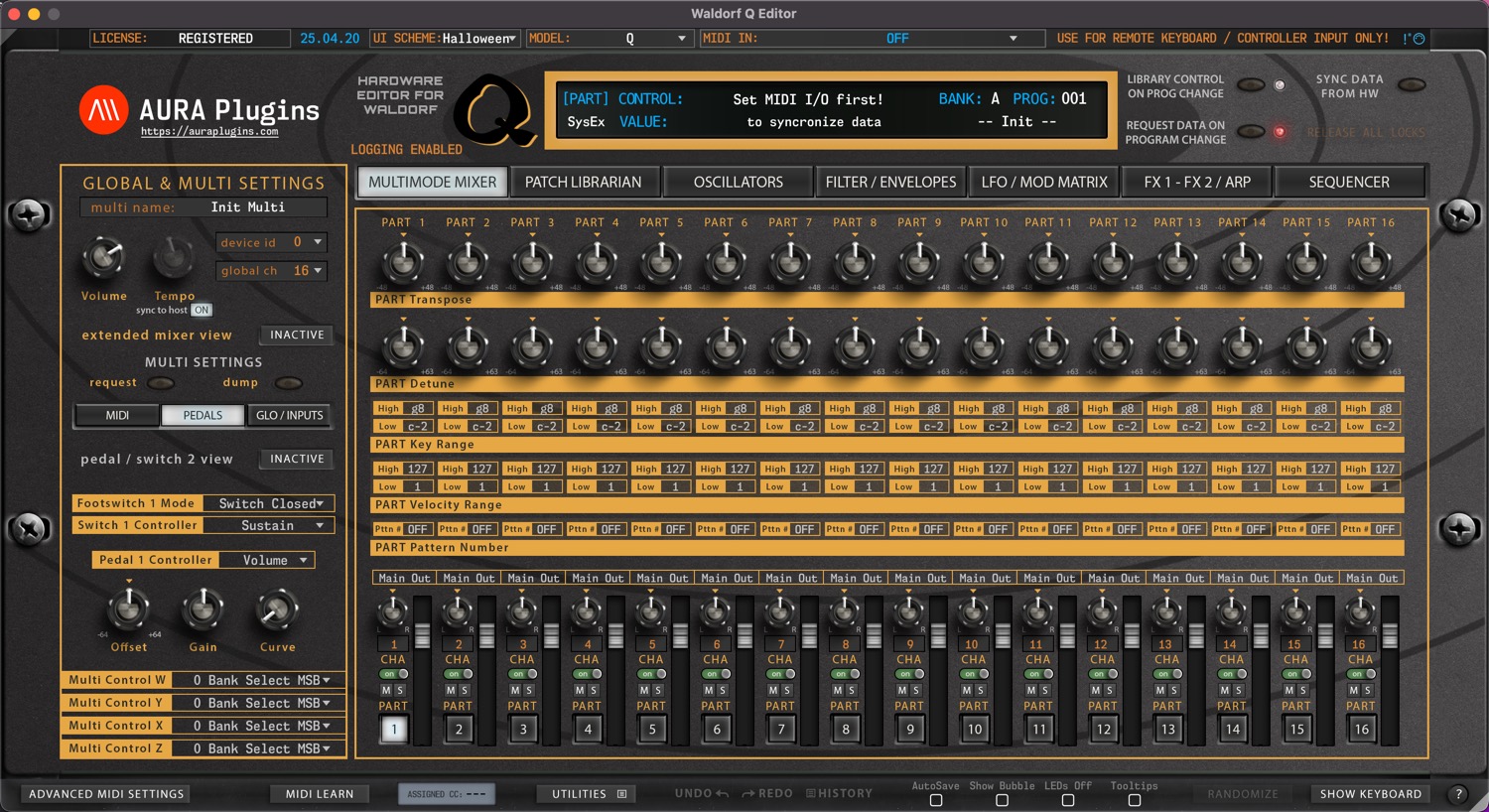Switch to FX 1 - FX 2 / ARP tab
This screenshot has height=812, width=1489.
click(x=1197, y=182)
